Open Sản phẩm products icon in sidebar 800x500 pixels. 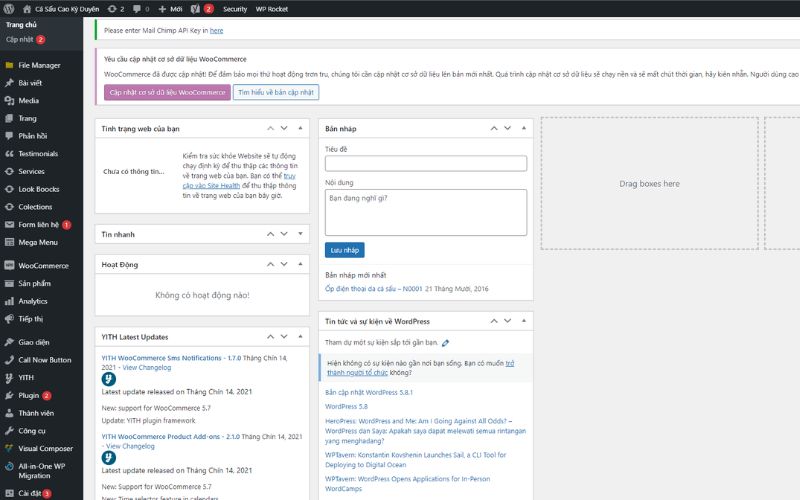9,283
